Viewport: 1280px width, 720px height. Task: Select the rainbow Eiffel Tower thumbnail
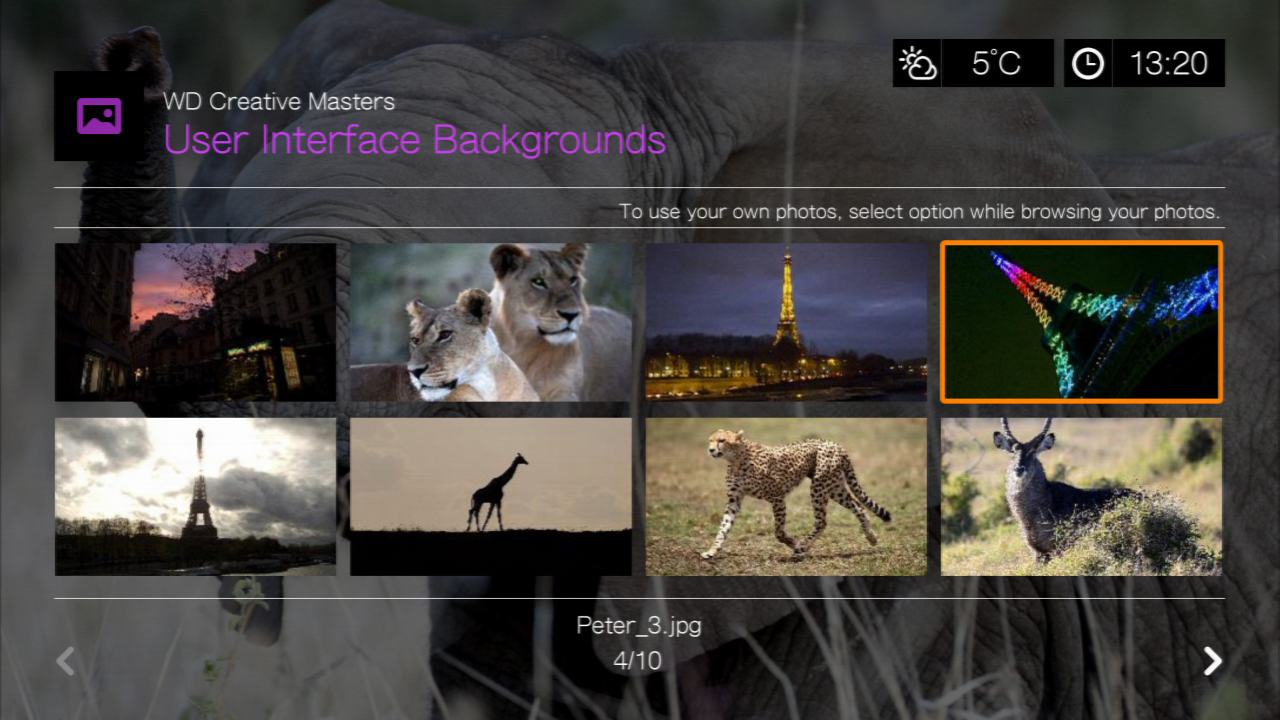(1081, 322)
